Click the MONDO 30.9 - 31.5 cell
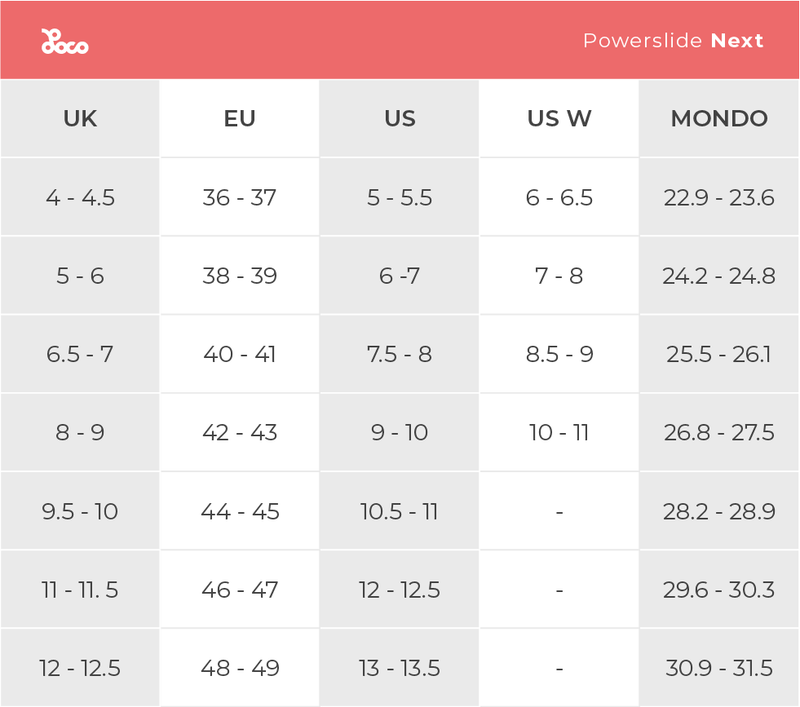 719,668
